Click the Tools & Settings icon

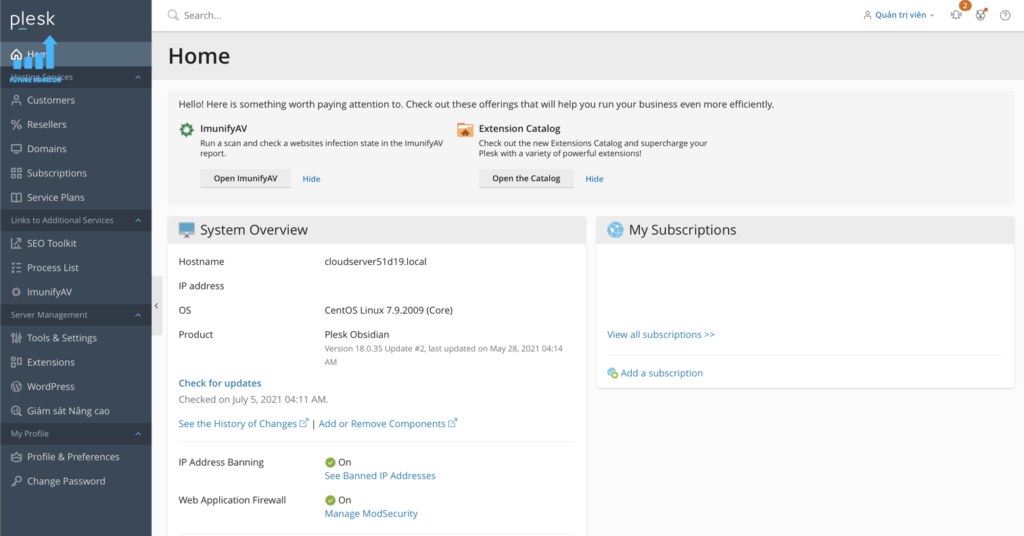click(16, 338)
